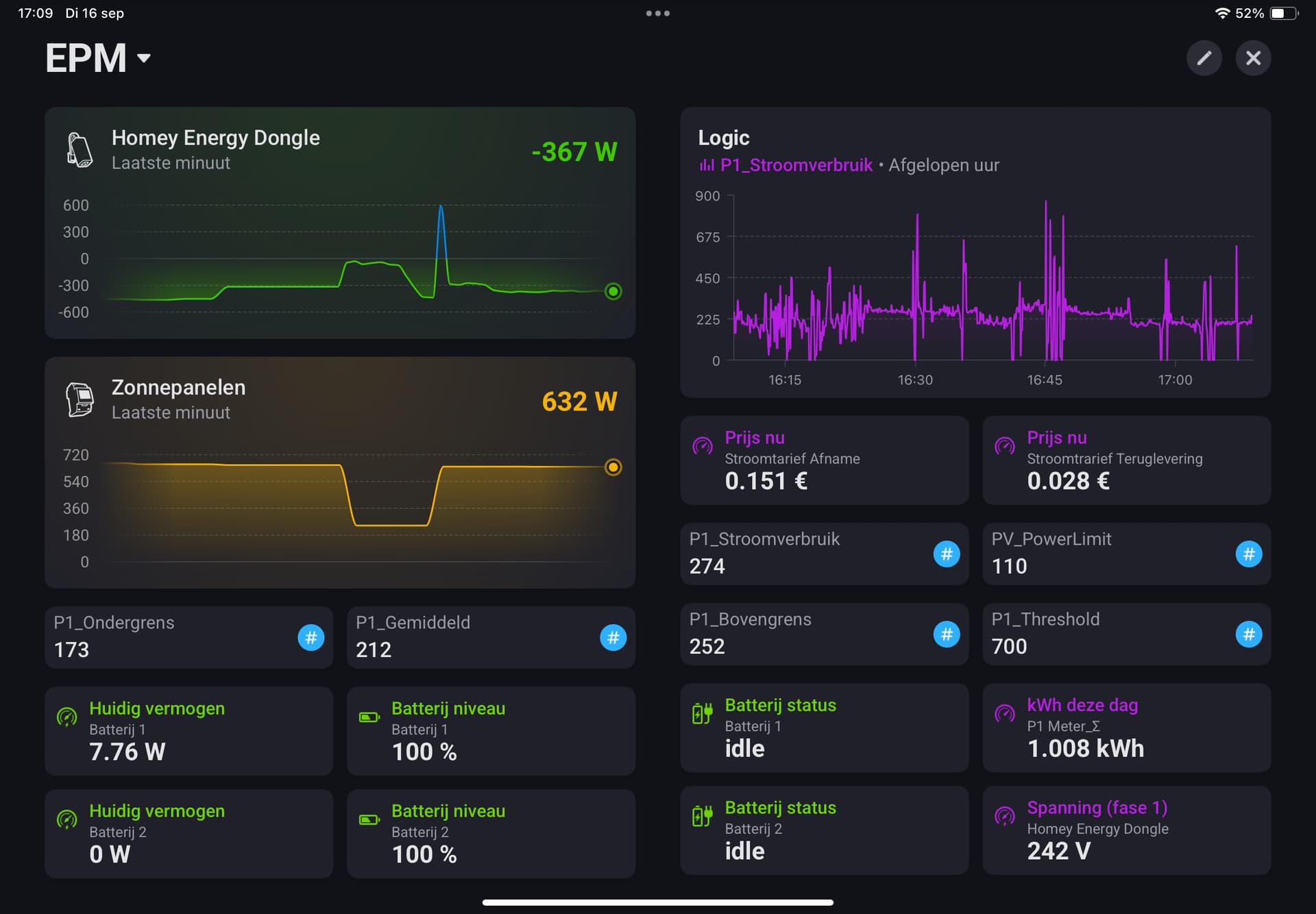Click the yellow end marker on Zonnepanelen graph
This screenshot has height=914, width=1316.
[x=613, y=467]
